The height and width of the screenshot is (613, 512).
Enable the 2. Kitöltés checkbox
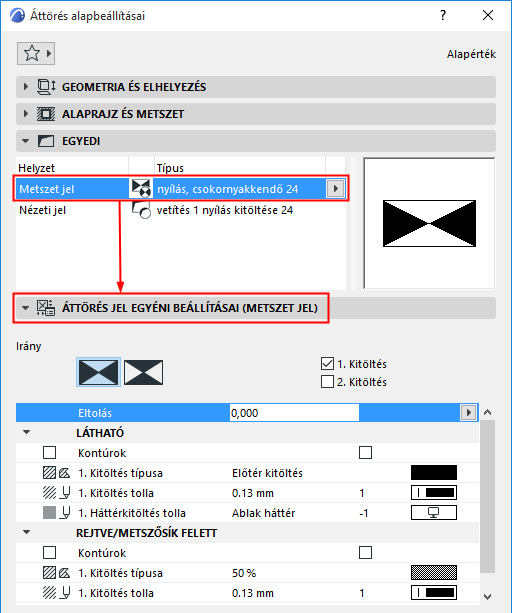point(327,382)
